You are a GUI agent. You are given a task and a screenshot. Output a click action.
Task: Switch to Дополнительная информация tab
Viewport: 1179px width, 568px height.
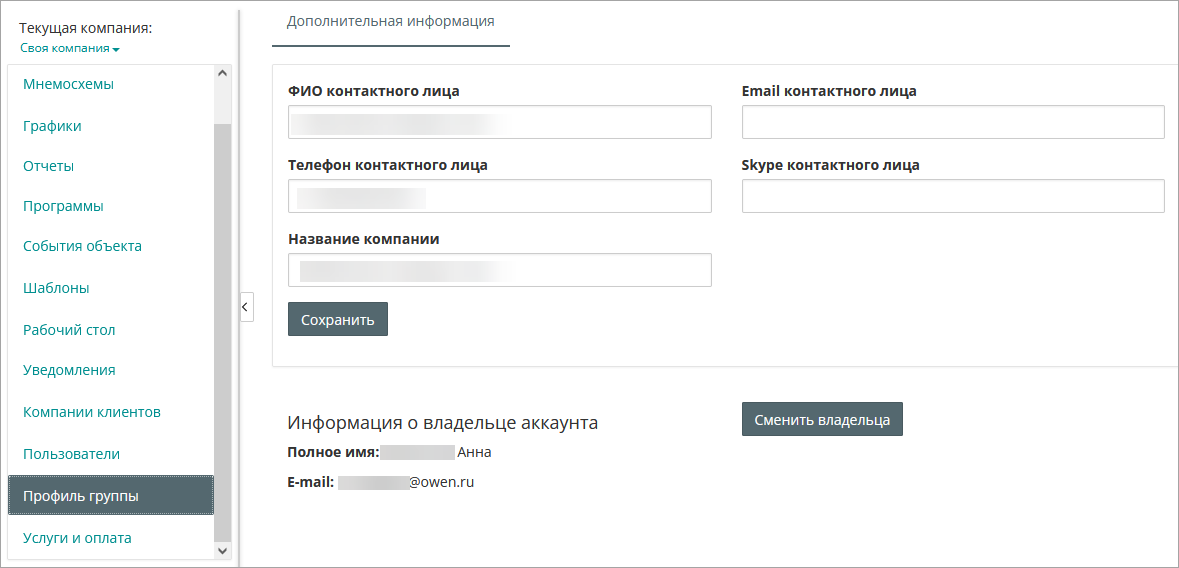coord(390,21)
